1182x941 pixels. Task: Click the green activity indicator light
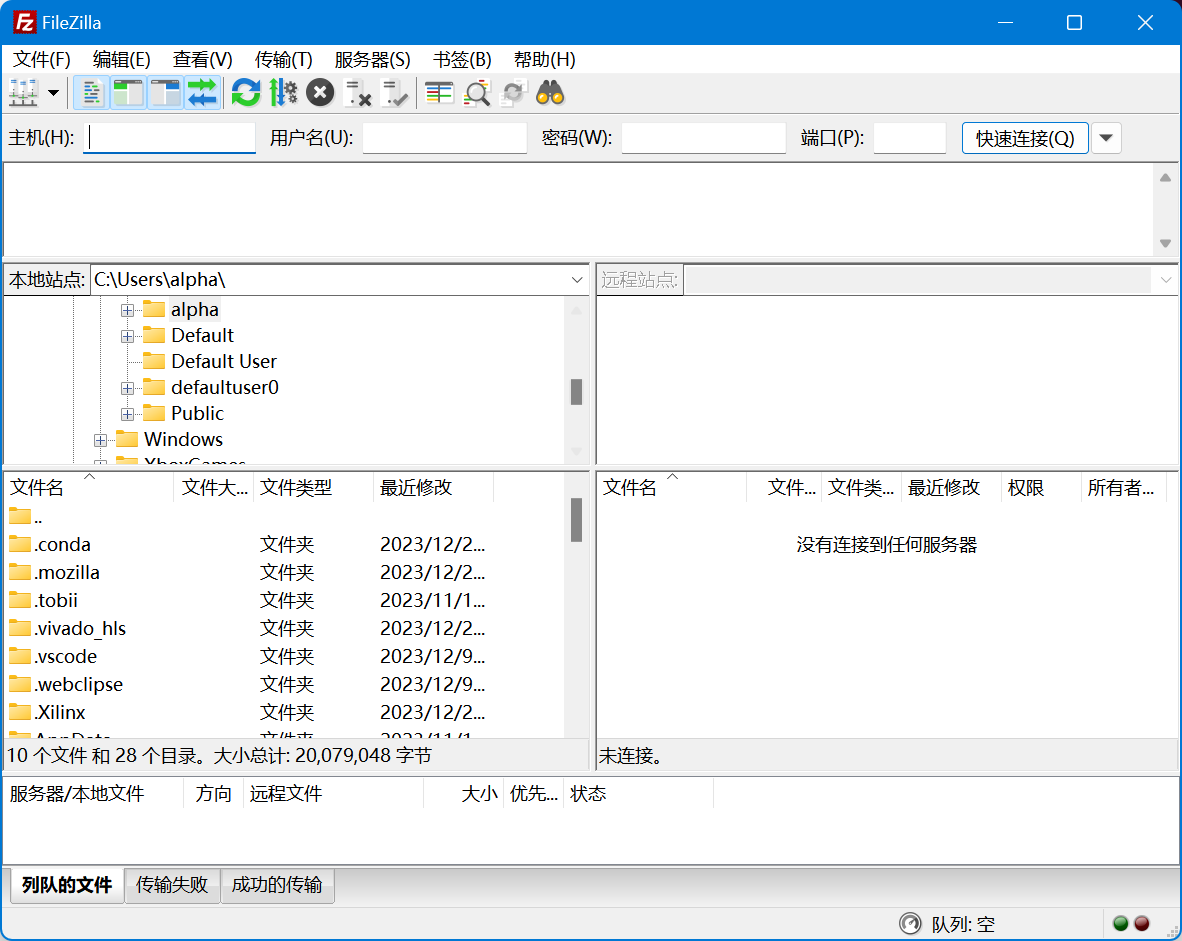(1120, 924)
